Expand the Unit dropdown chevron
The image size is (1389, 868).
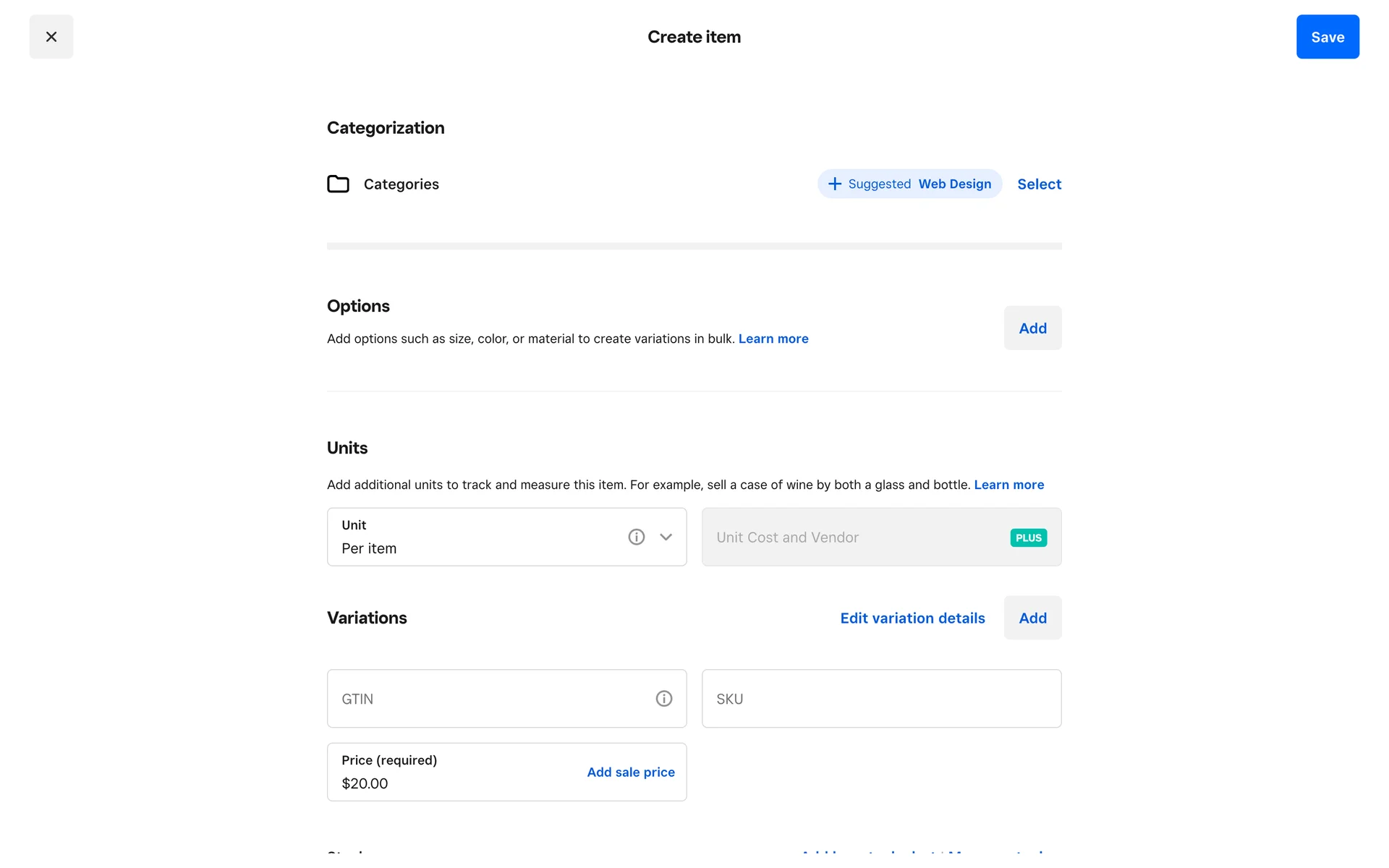[x=666, y=537]
